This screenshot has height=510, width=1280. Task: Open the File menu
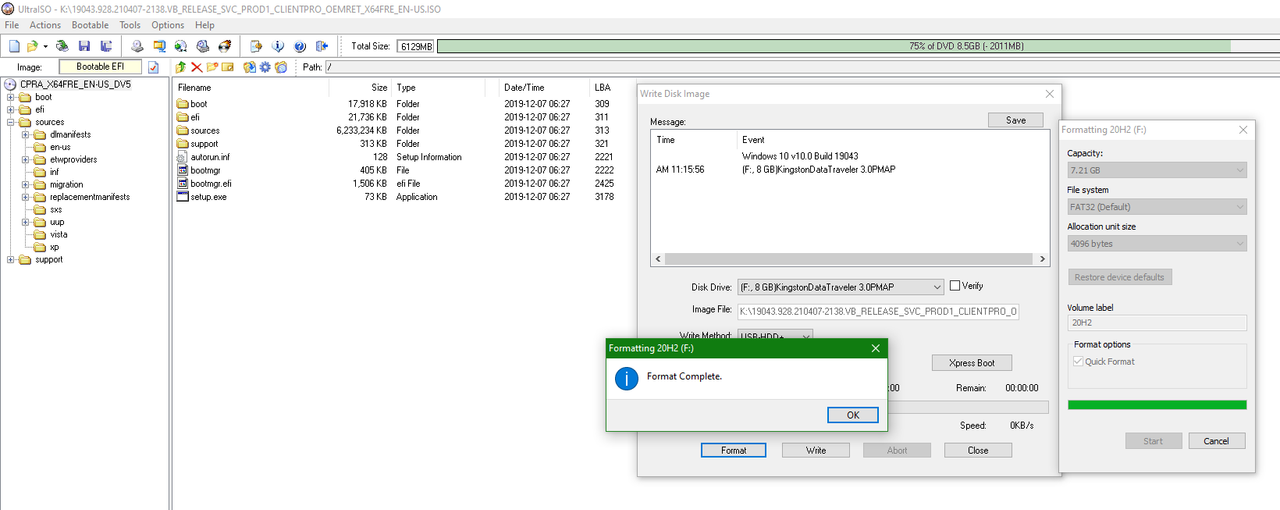click(x=12, y=25)
